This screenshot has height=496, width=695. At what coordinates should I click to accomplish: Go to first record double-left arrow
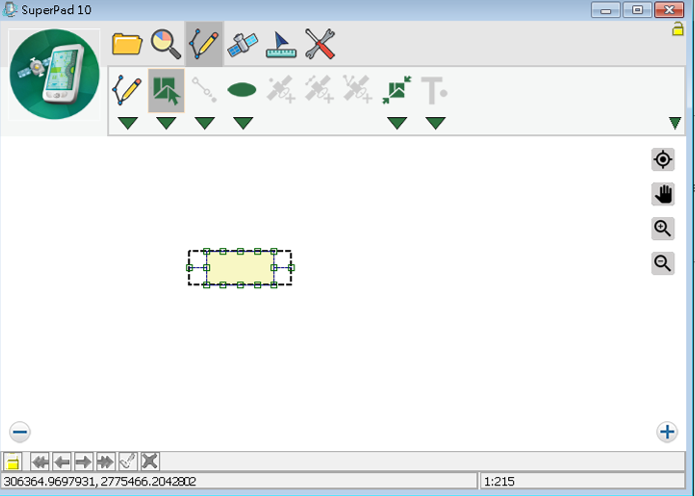[40, 461]
